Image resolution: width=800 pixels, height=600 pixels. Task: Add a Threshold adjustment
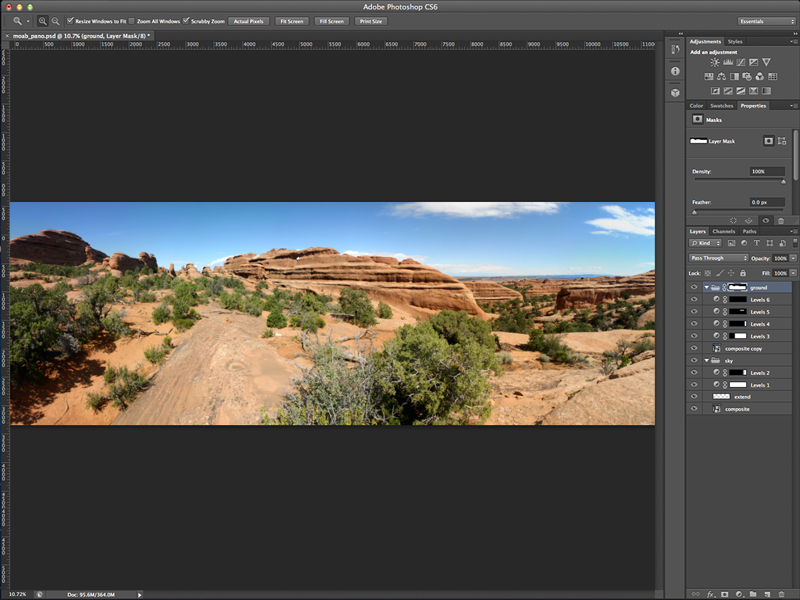741,91
